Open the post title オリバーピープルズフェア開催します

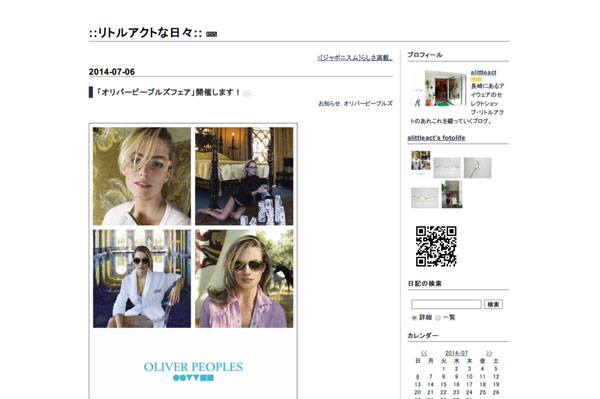click(x=168, y=92)
